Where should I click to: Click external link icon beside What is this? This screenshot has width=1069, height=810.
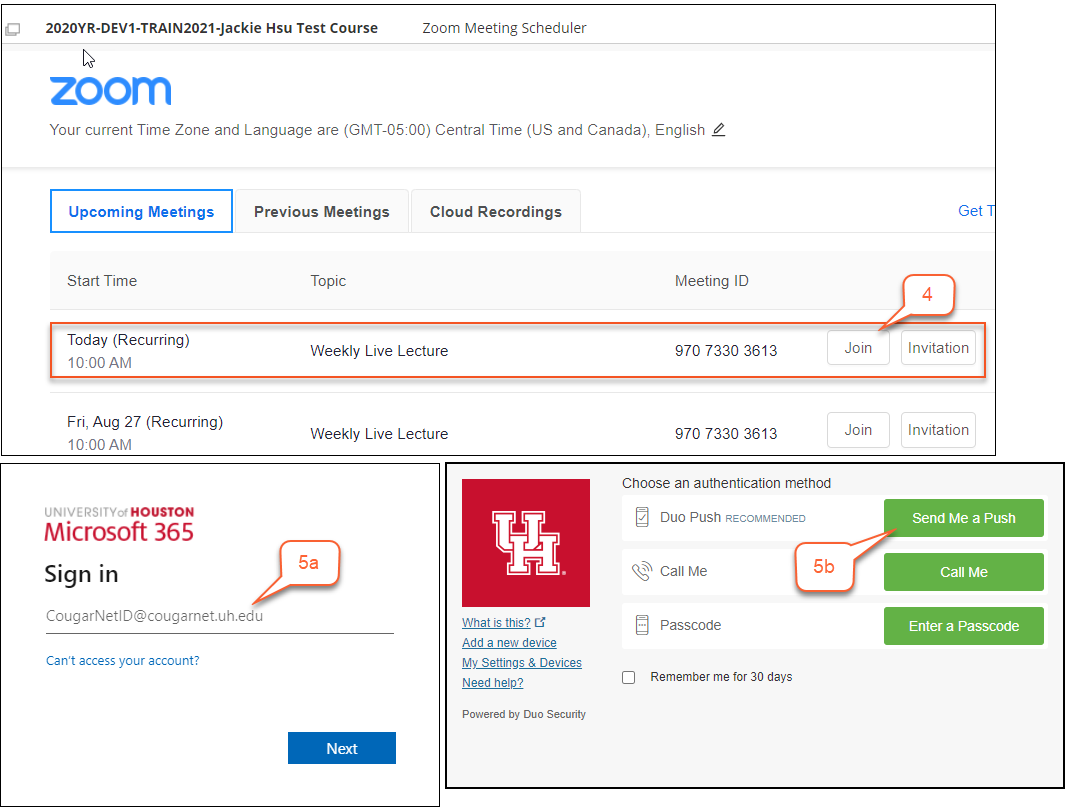(540, 622)
